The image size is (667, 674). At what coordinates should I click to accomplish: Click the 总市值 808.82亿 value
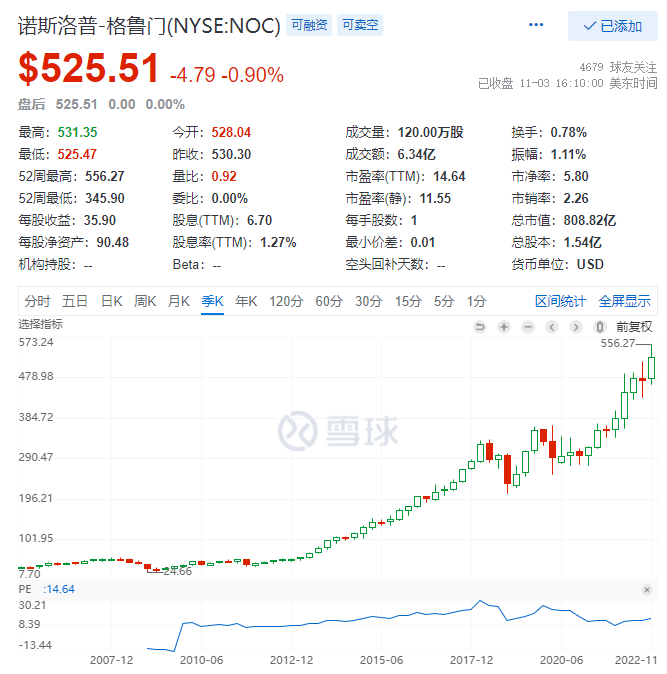pos(590,221)
